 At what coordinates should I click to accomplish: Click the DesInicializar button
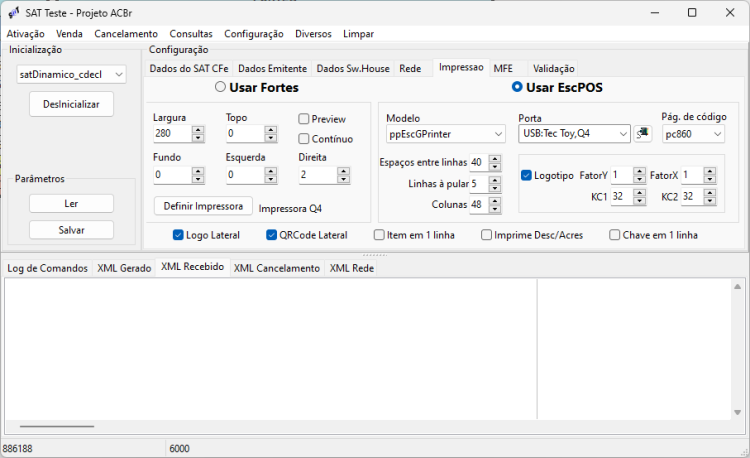point(71,104)
